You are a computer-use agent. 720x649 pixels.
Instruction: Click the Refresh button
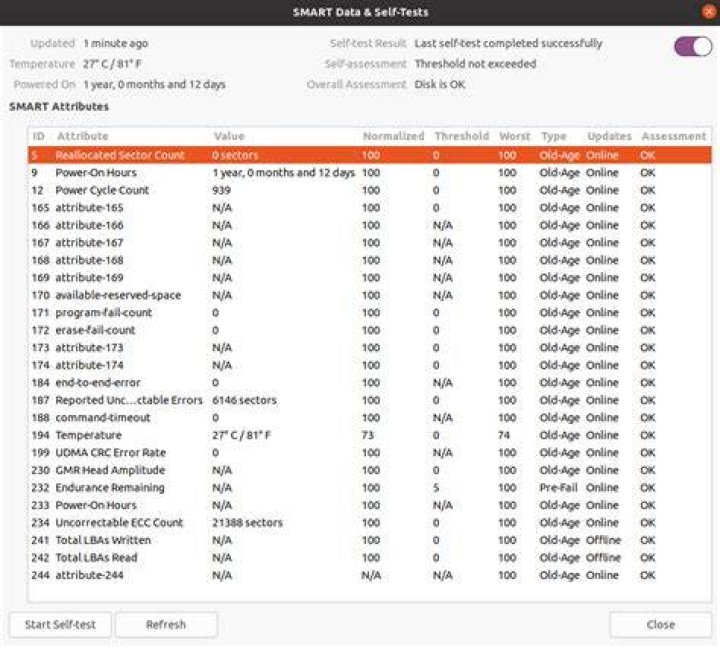point(166,625)
